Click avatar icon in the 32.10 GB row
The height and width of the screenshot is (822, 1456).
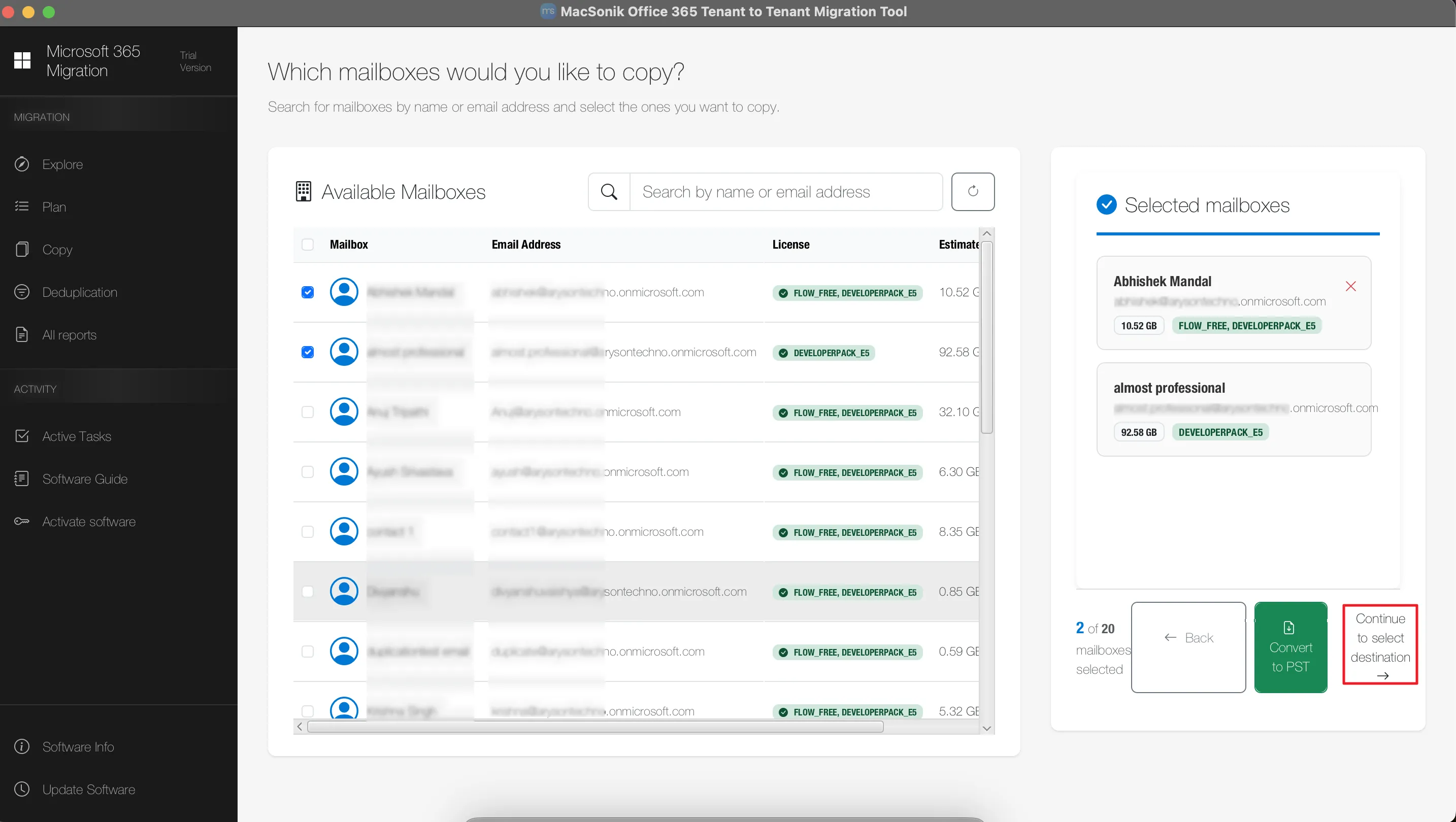pos(344,412)
